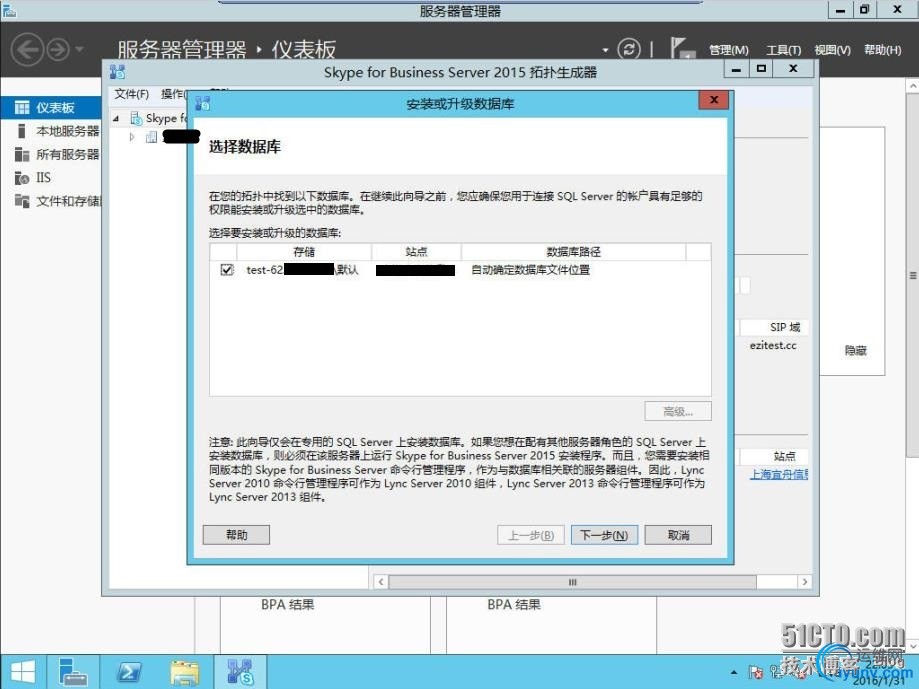This screenshot has width=919, height=689.
Task: Click Cancel (取消) button in wizard
Action: (678, 535)
